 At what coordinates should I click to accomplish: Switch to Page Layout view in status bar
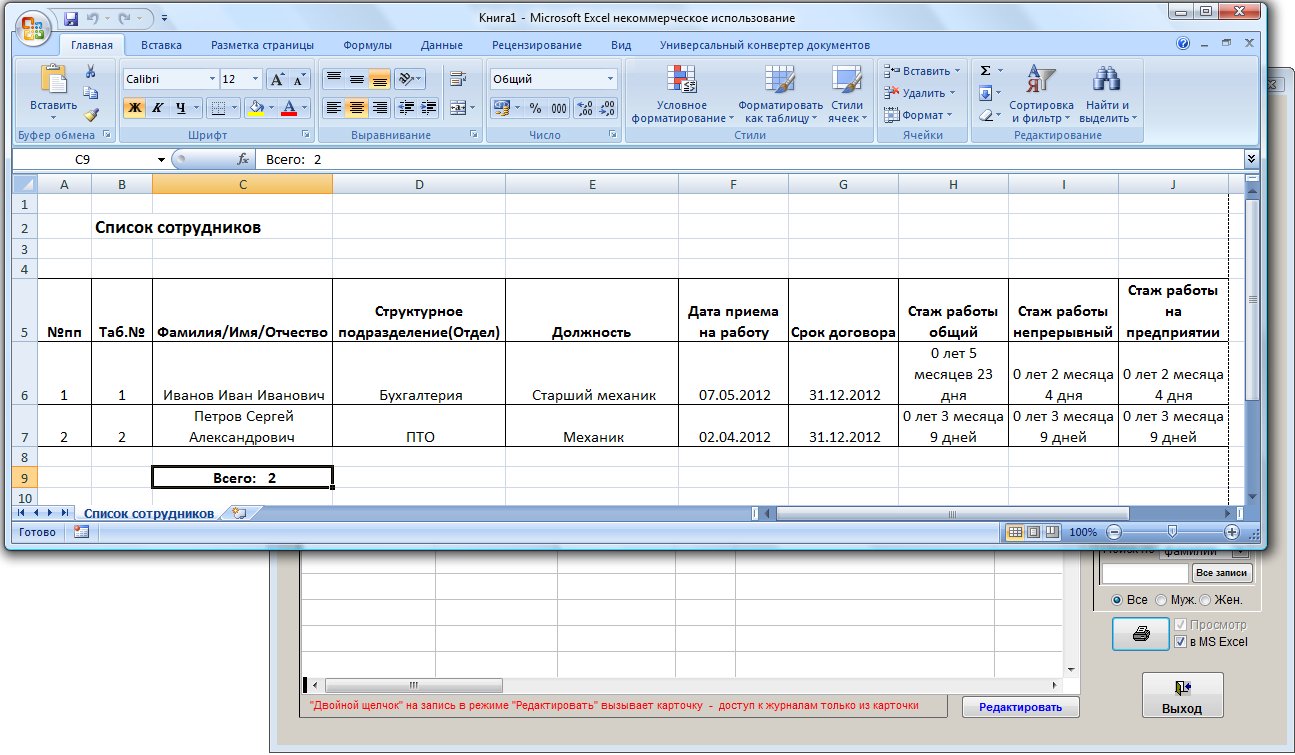point(1034,533)
